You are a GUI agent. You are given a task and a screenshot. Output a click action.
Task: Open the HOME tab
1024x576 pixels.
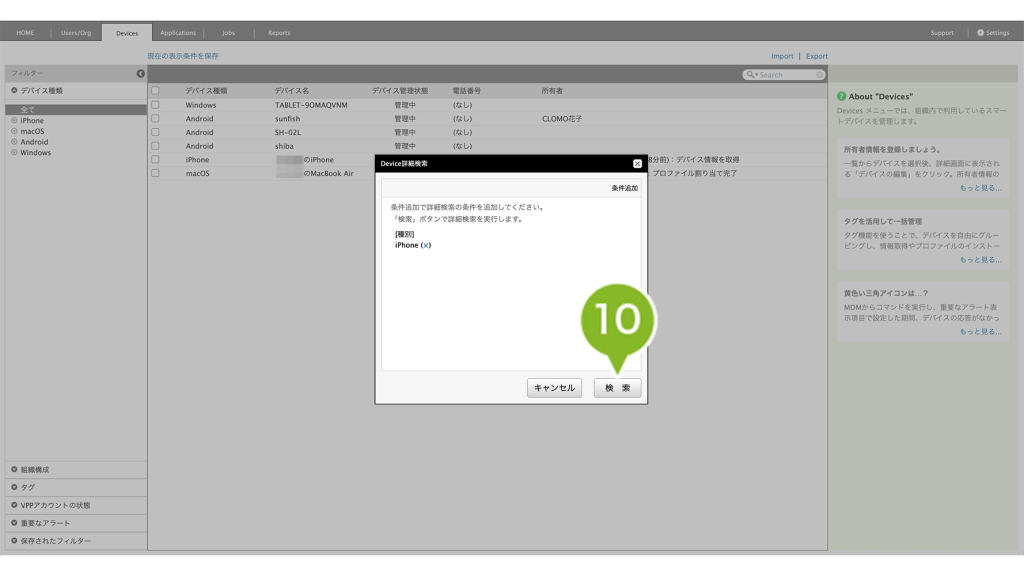click(x=25, y=33)
